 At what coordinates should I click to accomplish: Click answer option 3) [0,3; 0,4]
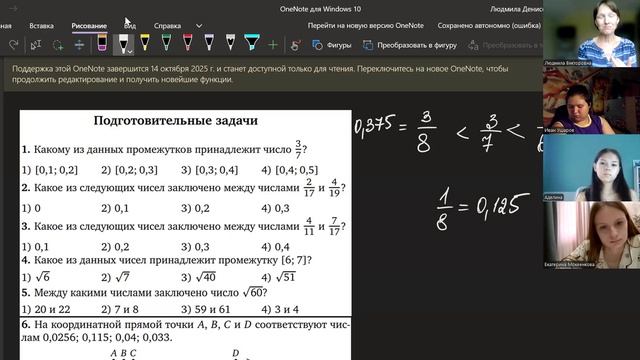click(210, 170)
